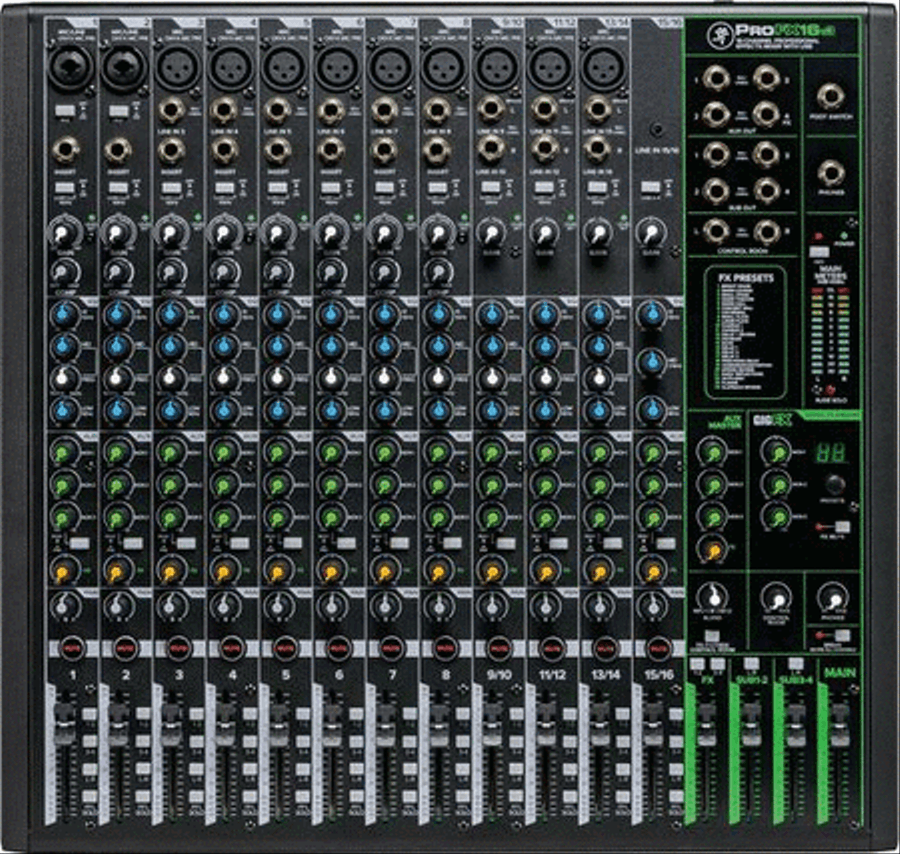The height and width of the screenshot is (854, 900).
Task: Click the yellow FX knob under Aux Master
Action: (712, 550)
